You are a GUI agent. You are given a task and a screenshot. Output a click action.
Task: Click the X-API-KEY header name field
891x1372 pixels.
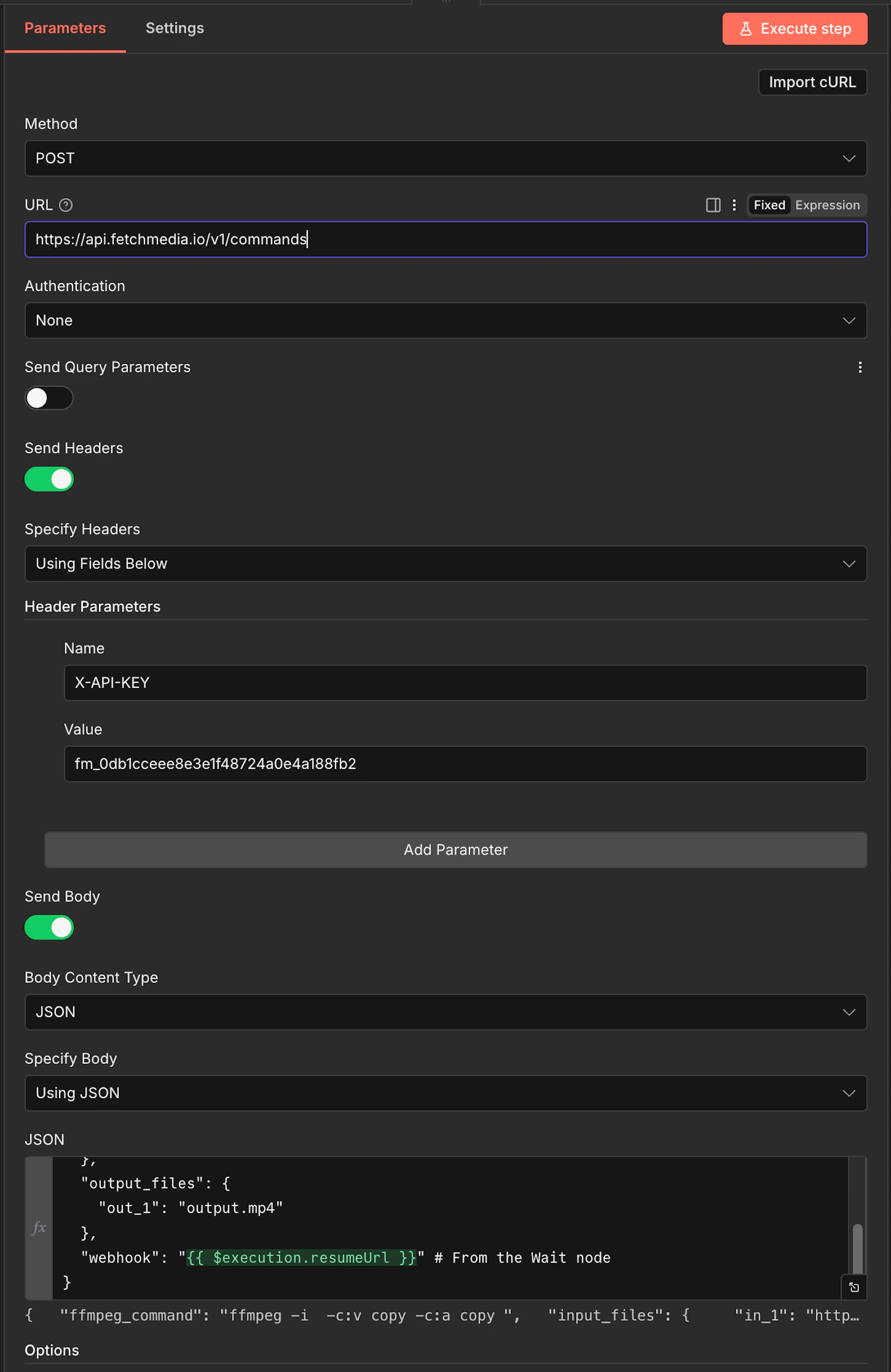point(465,683)
